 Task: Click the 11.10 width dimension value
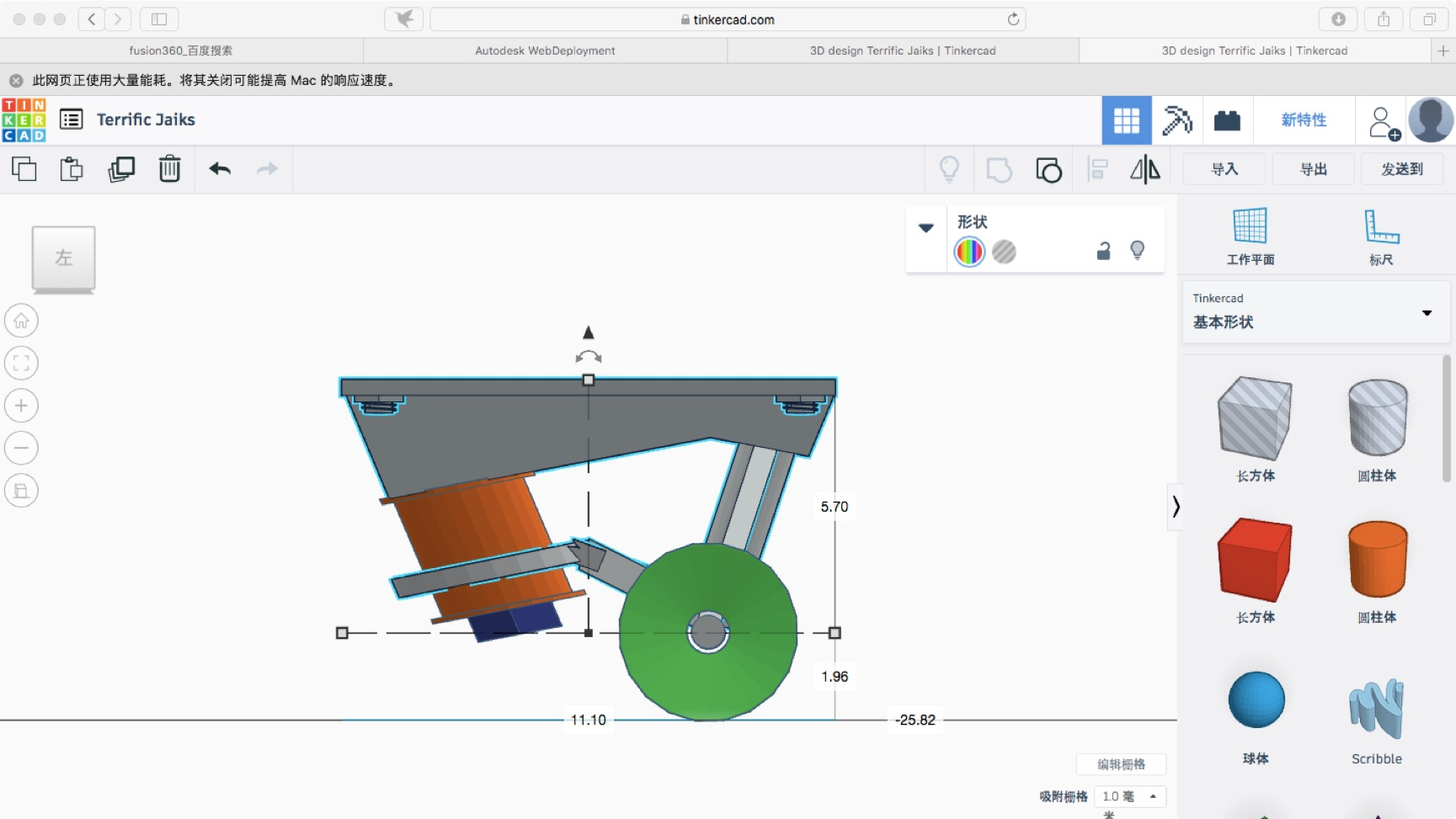point(589,720)
